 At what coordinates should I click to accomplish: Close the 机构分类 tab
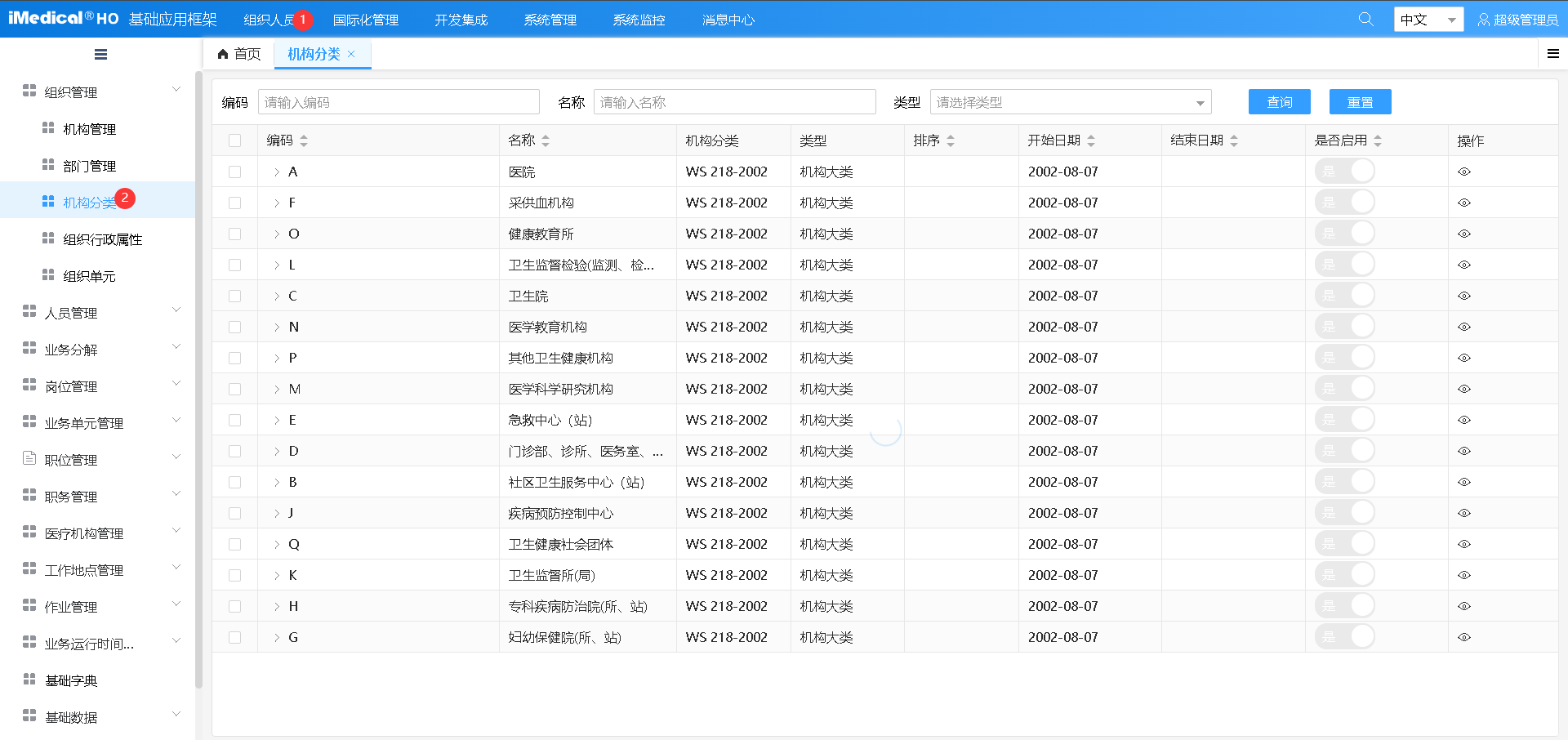pyautogui.click(x=352, y=54)
